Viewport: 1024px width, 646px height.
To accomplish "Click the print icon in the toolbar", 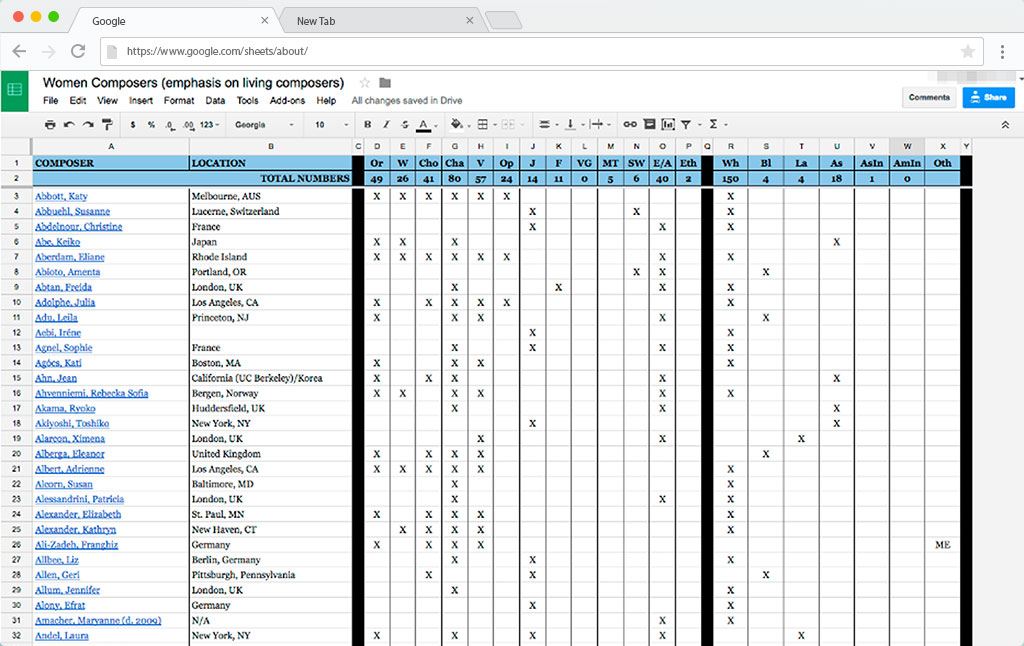I will point(50,124).
